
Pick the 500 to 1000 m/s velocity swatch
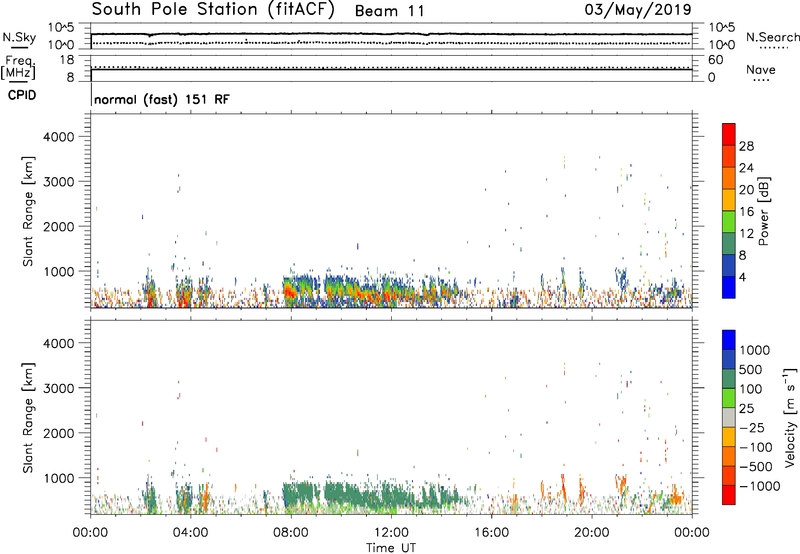click(x=729, y=359)
